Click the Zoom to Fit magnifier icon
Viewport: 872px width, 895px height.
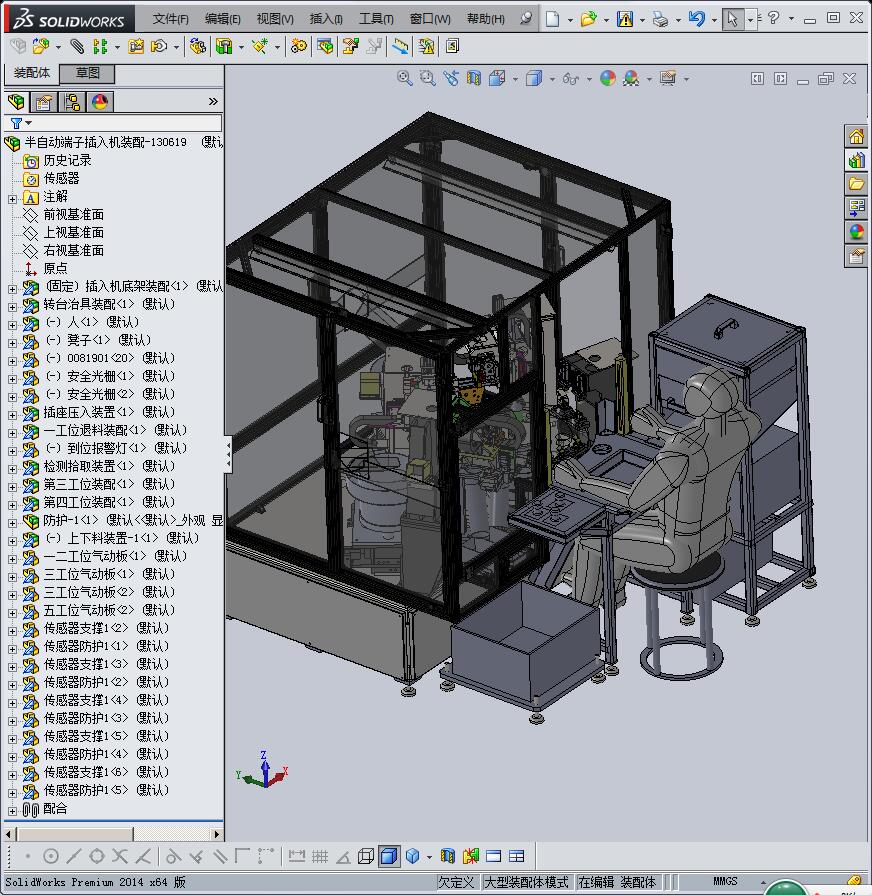(x=404, y=78)
